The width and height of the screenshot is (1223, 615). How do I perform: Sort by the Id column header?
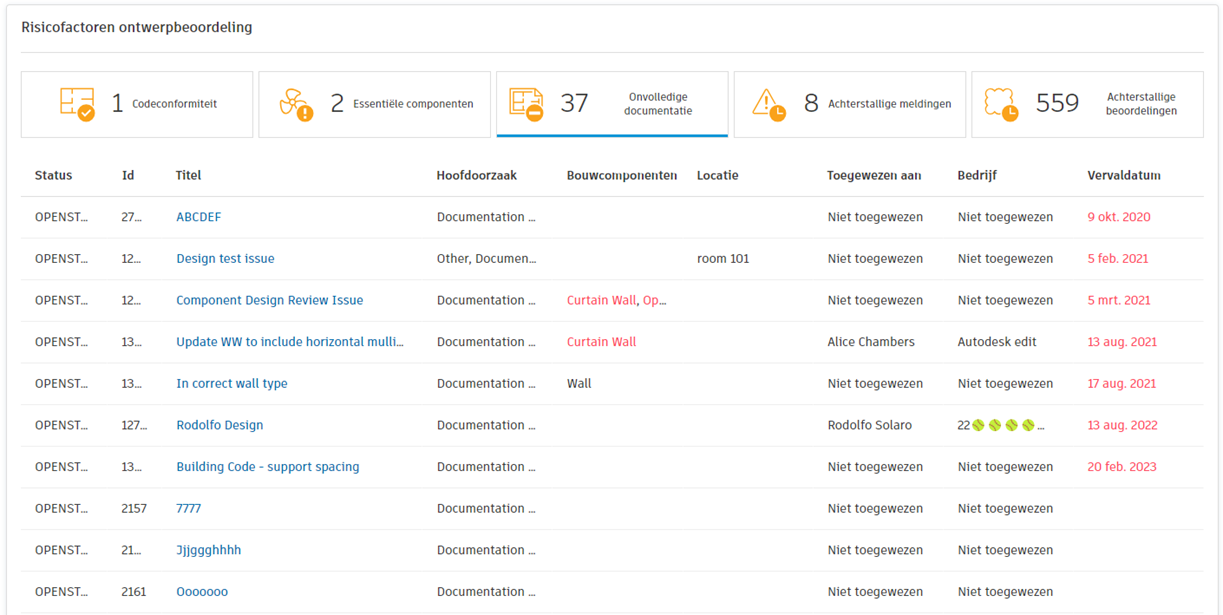click(x=128, y=175)
